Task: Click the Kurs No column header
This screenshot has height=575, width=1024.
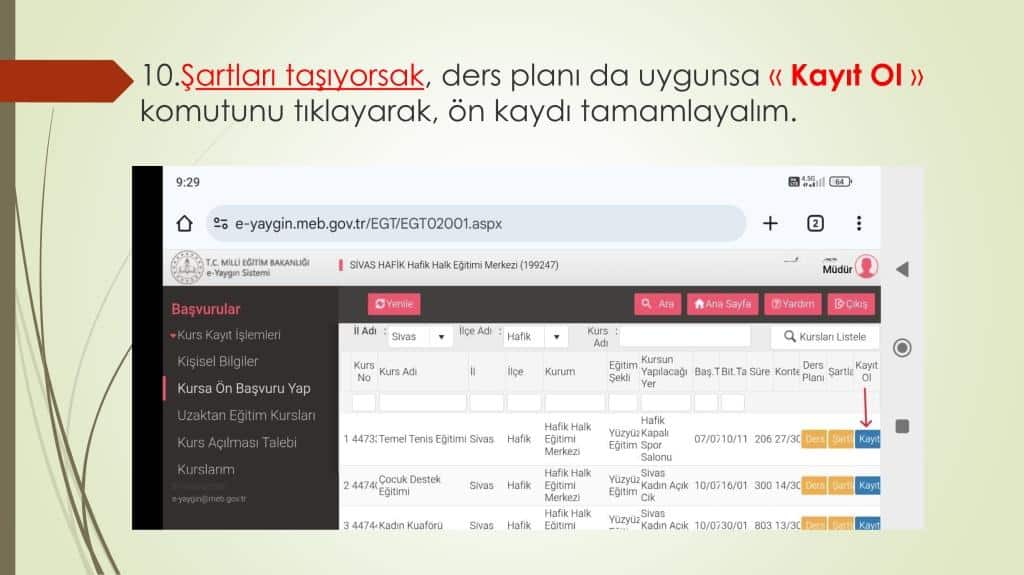Action: pos(364,371)
